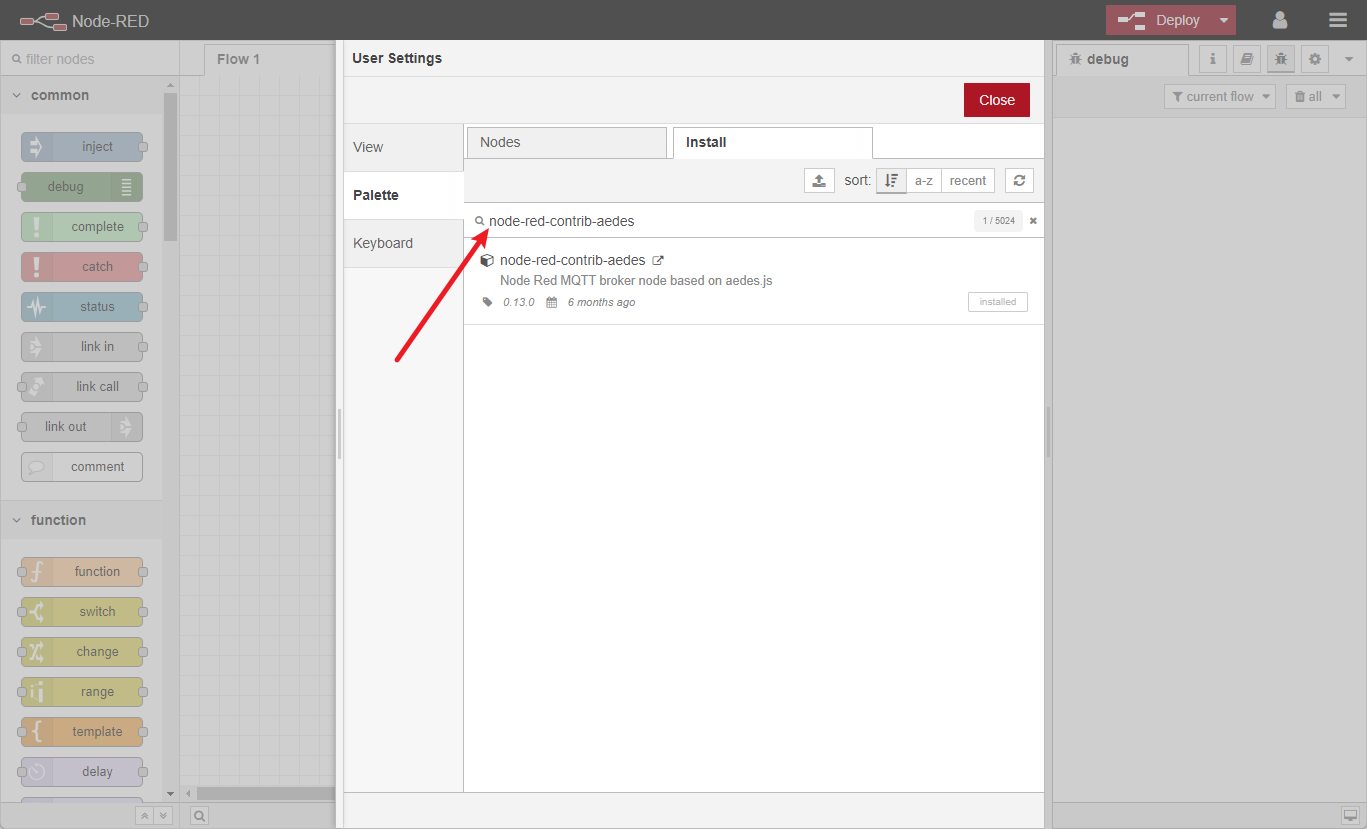Collapse the common palette category
This screenshot has width=1367, height=829.
pyautogui.click(x=82, y=95)
